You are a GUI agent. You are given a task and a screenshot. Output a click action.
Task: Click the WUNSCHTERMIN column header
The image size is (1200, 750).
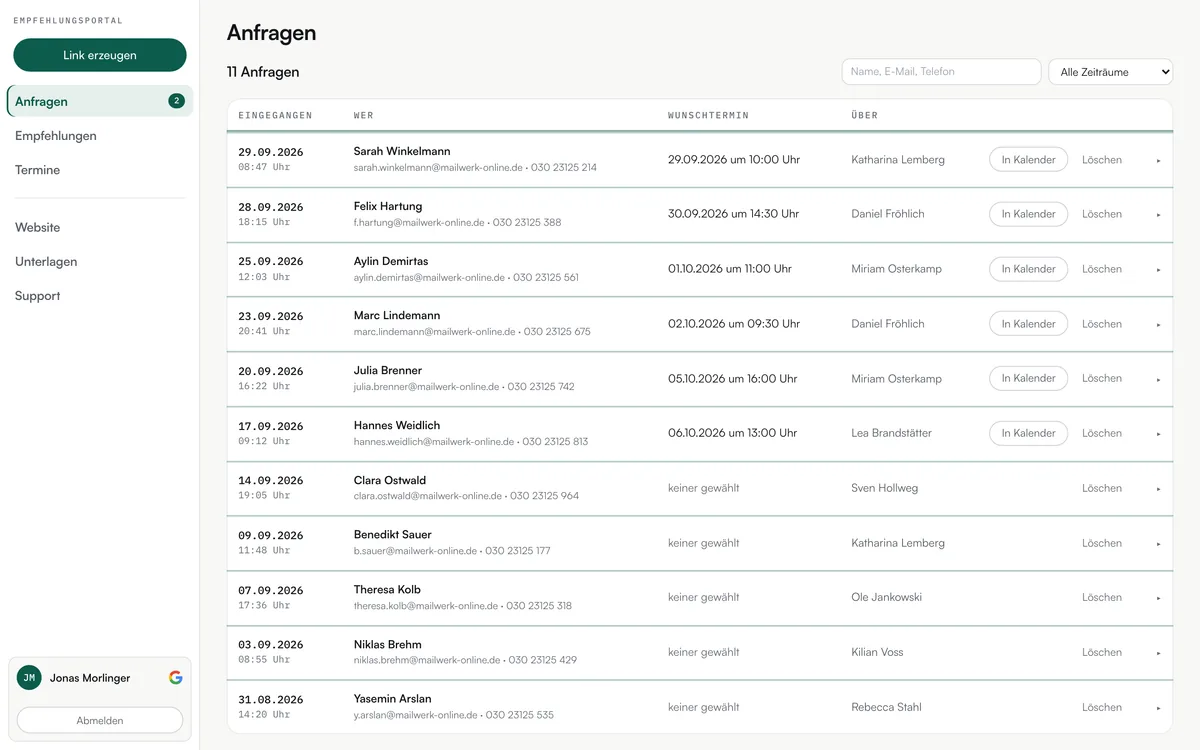708,116
